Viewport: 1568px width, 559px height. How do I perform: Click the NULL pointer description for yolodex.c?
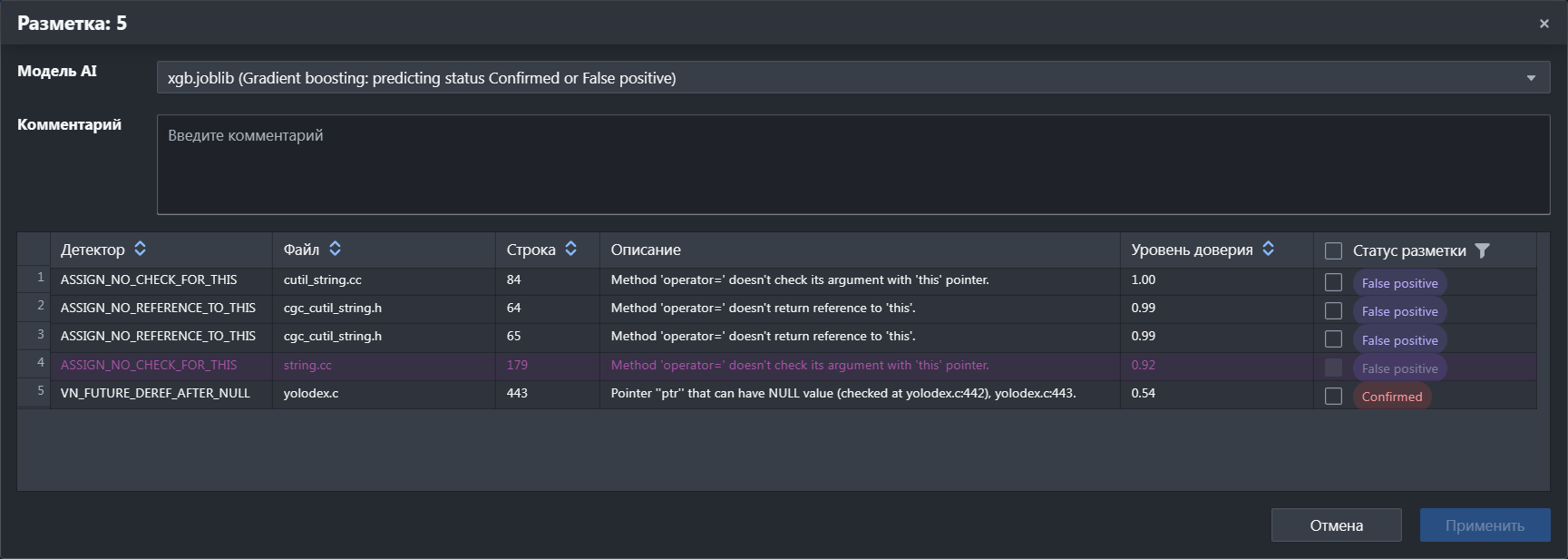(843, 393)
